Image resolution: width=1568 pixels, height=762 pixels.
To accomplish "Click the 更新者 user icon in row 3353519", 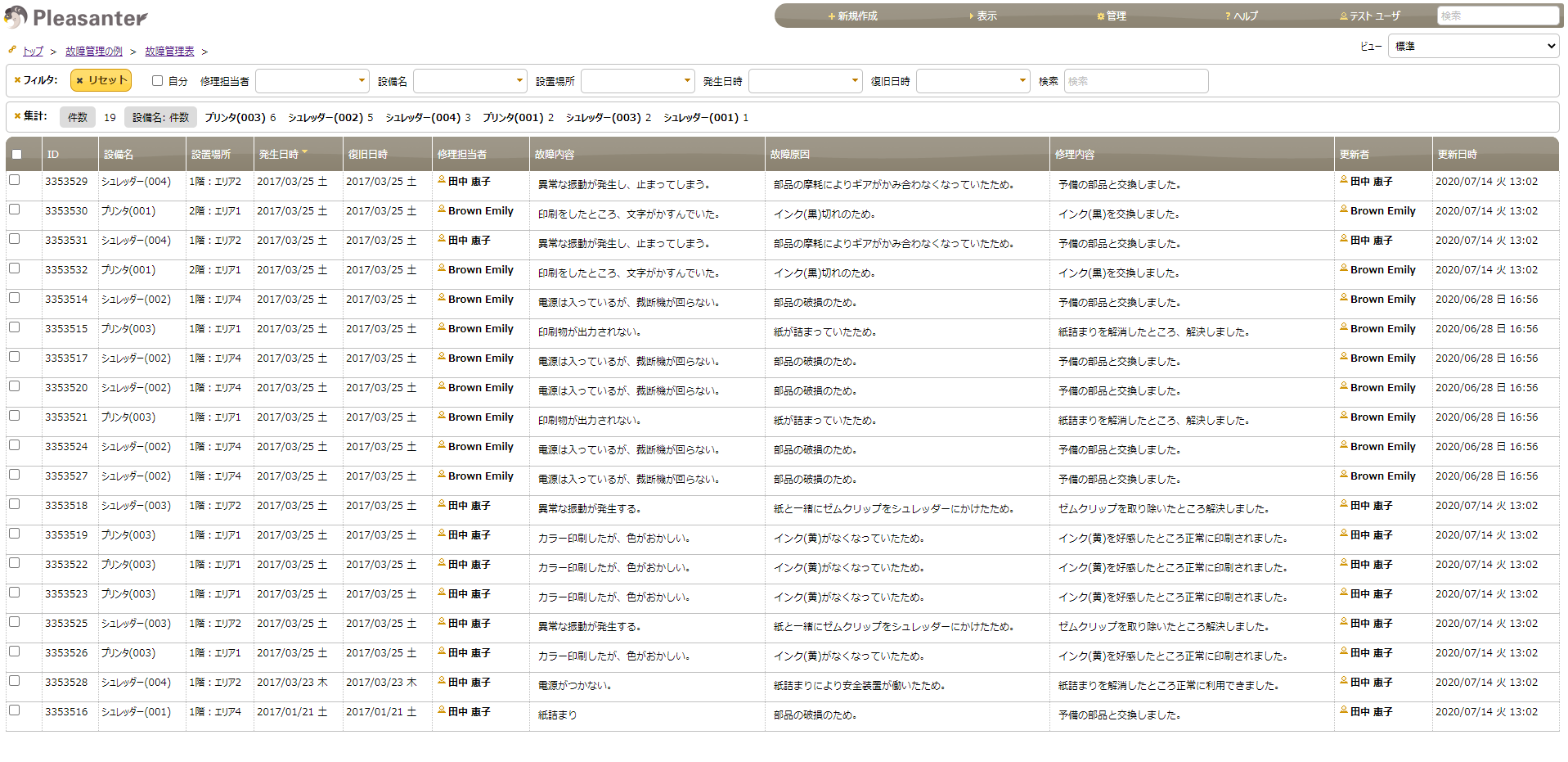I will (1344, 533).
